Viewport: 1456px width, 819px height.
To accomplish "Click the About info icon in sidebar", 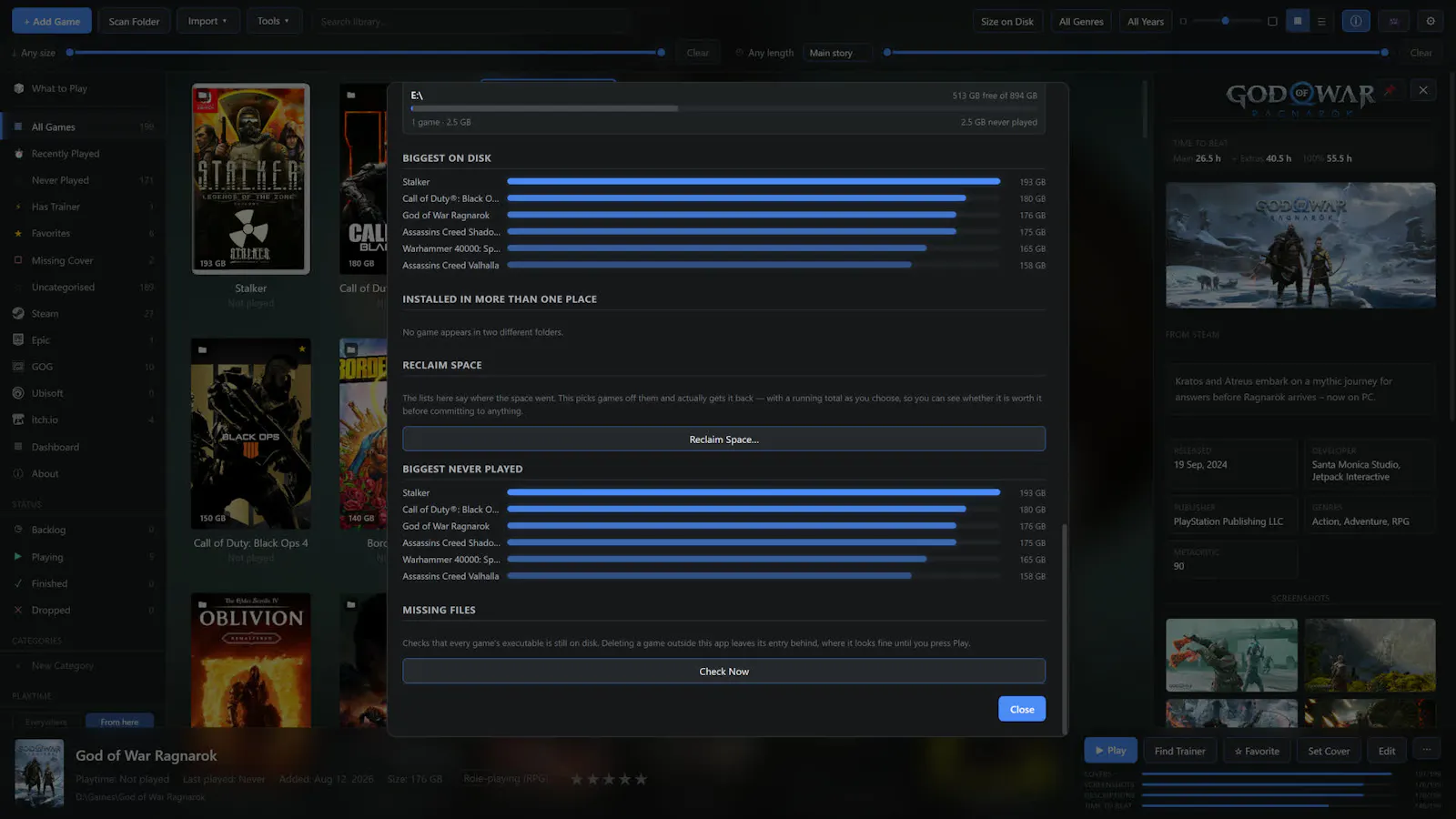I will click(18, 473).
